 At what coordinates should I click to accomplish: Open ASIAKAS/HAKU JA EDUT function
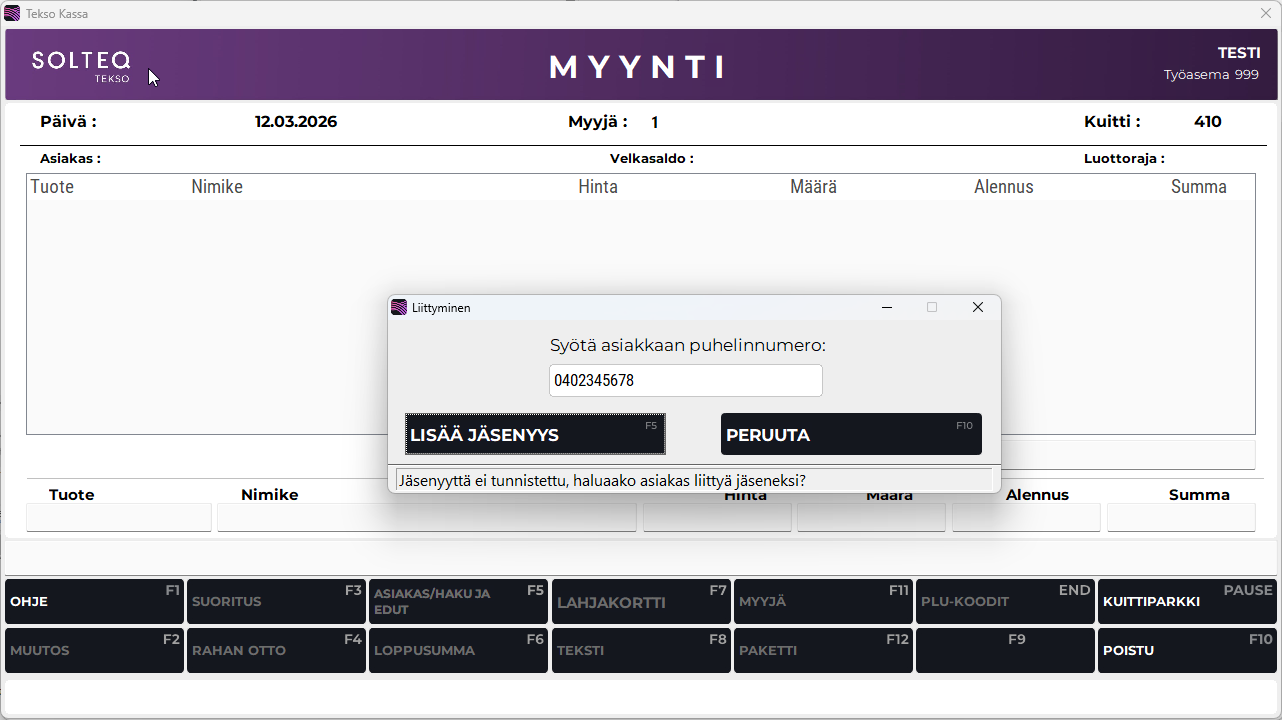458,602
